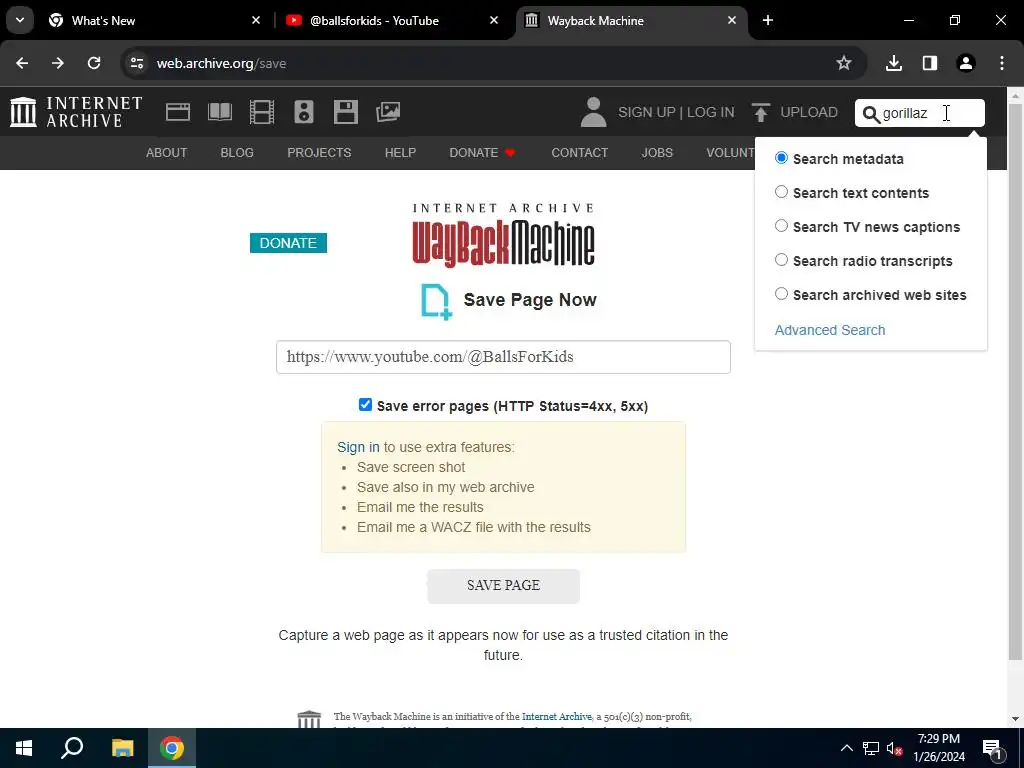Open Windows taskbar search
Image resolution: width=1024 pixels, height=768 pixels.
tap(72, 748)
